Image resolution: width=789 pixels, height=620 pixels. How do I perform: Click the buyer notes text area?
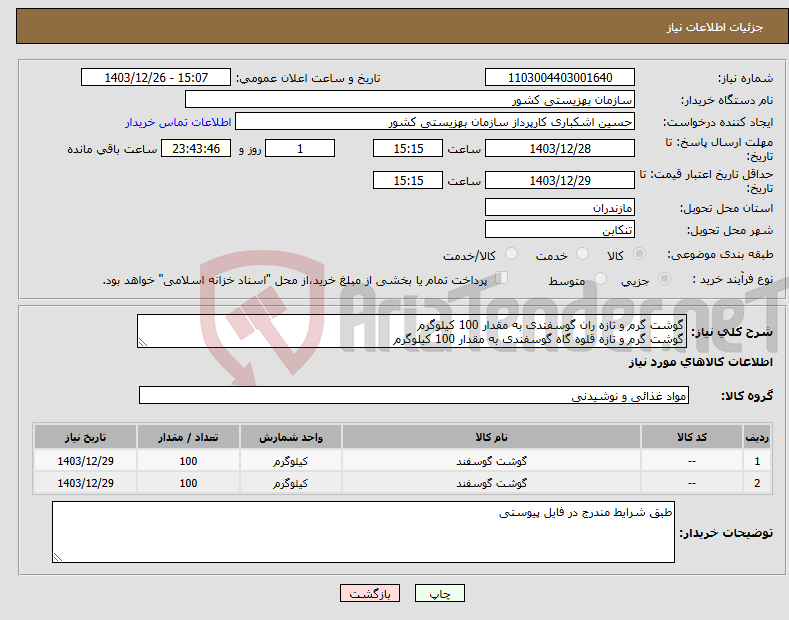point(363,532)
